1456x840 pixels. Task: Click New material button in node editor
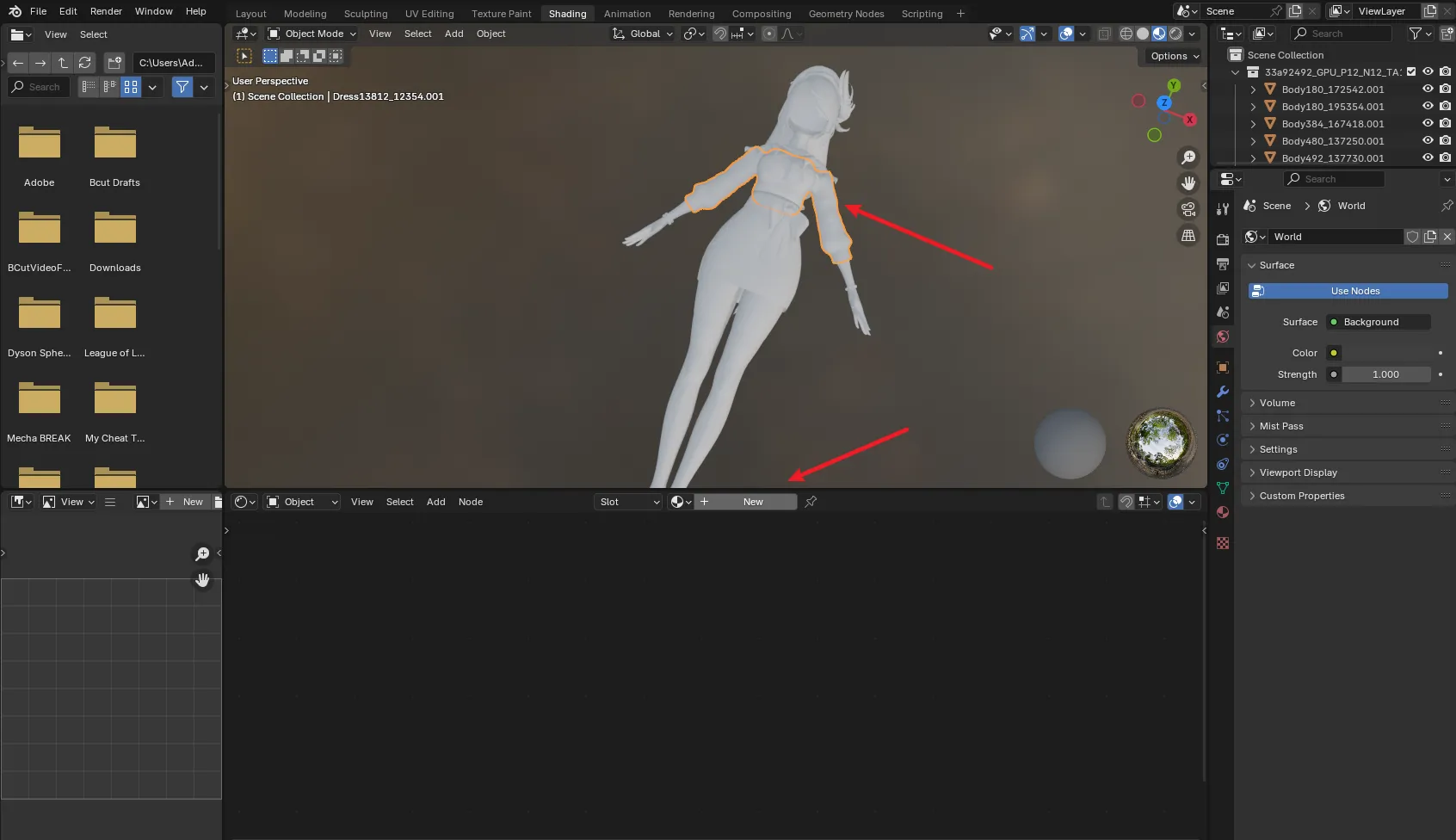746,502
